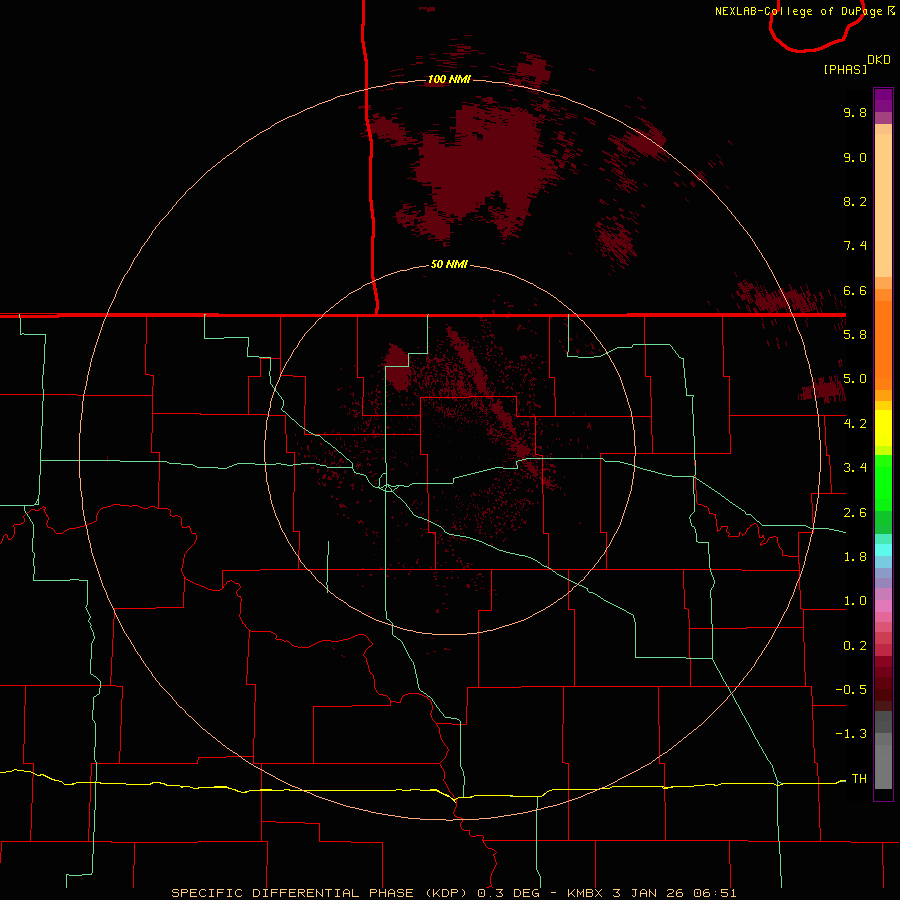Click the 5.0 scale label
This screenshot has width=900, height=900.
(855, 379)
